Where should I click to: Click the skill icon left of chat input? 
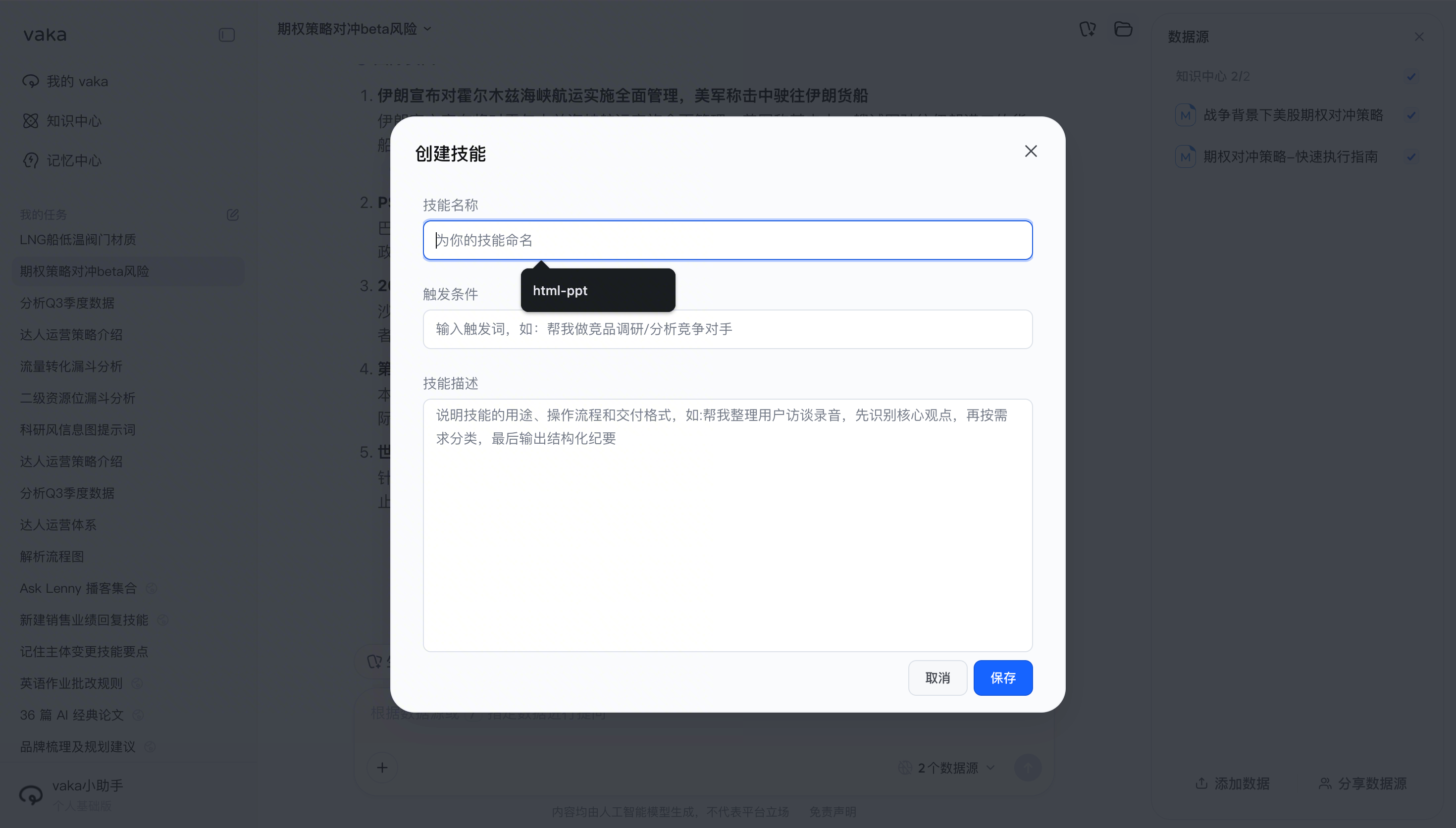pos(374,662)
